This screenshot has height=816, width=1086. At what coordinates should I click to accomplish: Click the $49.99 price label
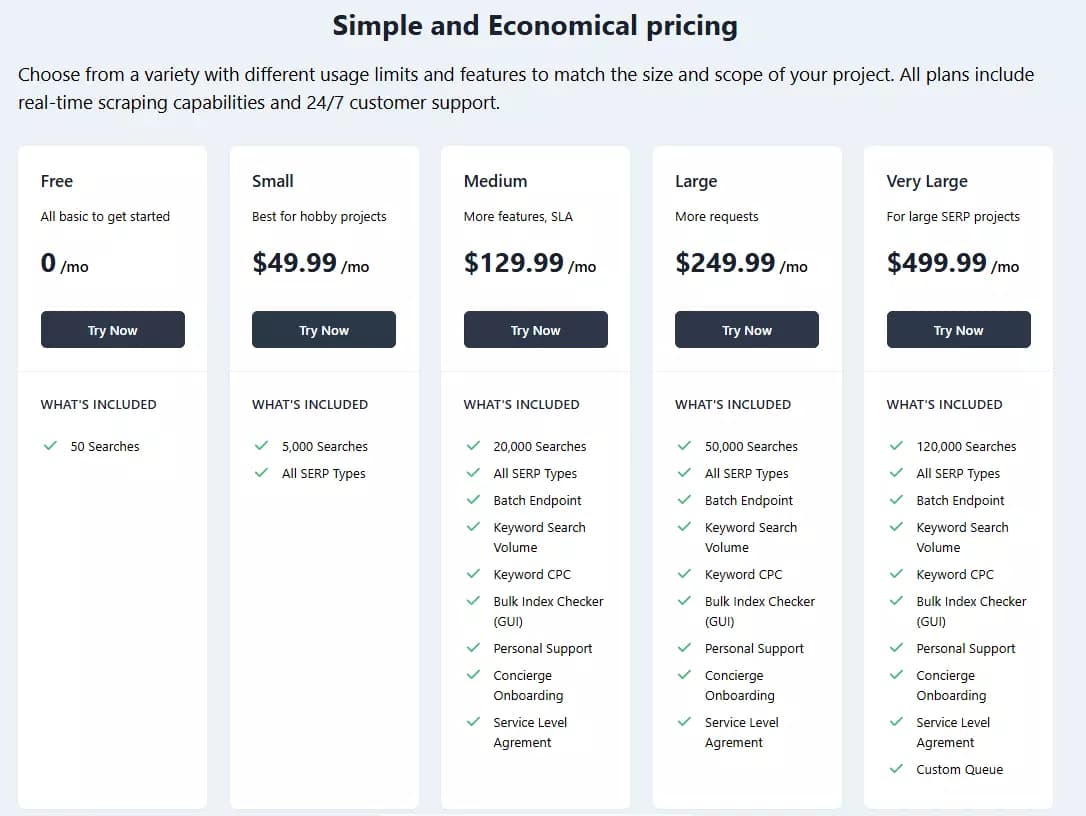coord(295,263)
